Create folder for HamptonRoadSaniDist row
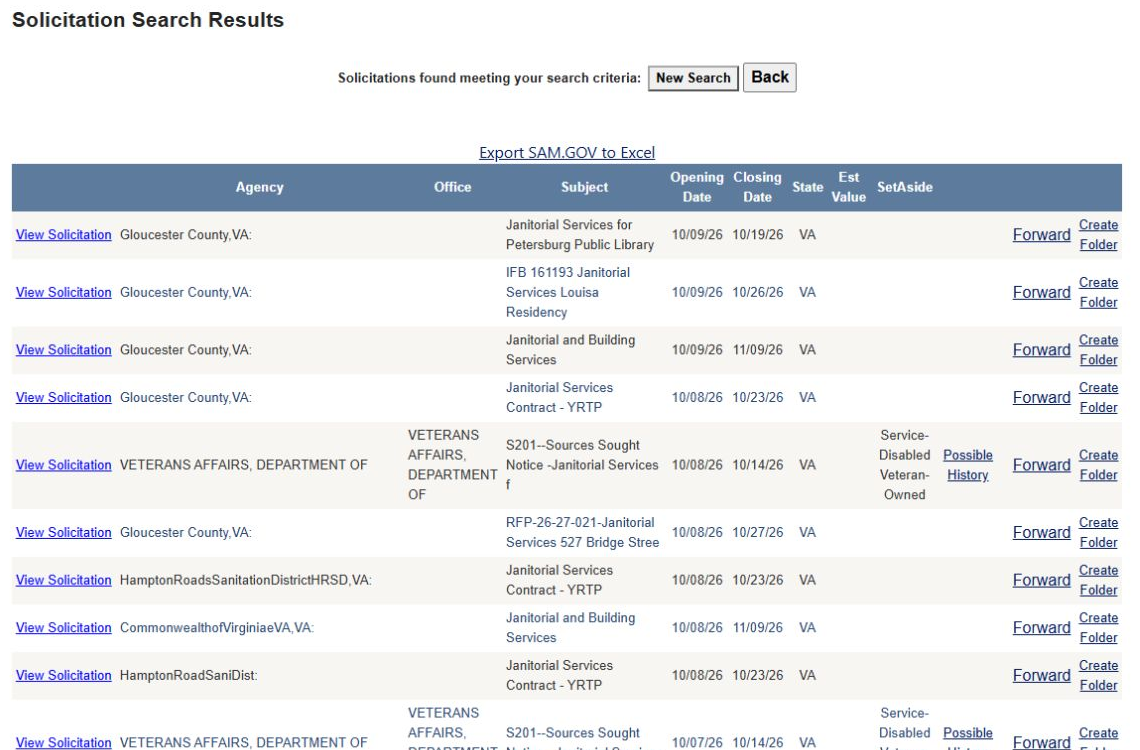Screen dimensions: 1140x750 coord(1098,676)
